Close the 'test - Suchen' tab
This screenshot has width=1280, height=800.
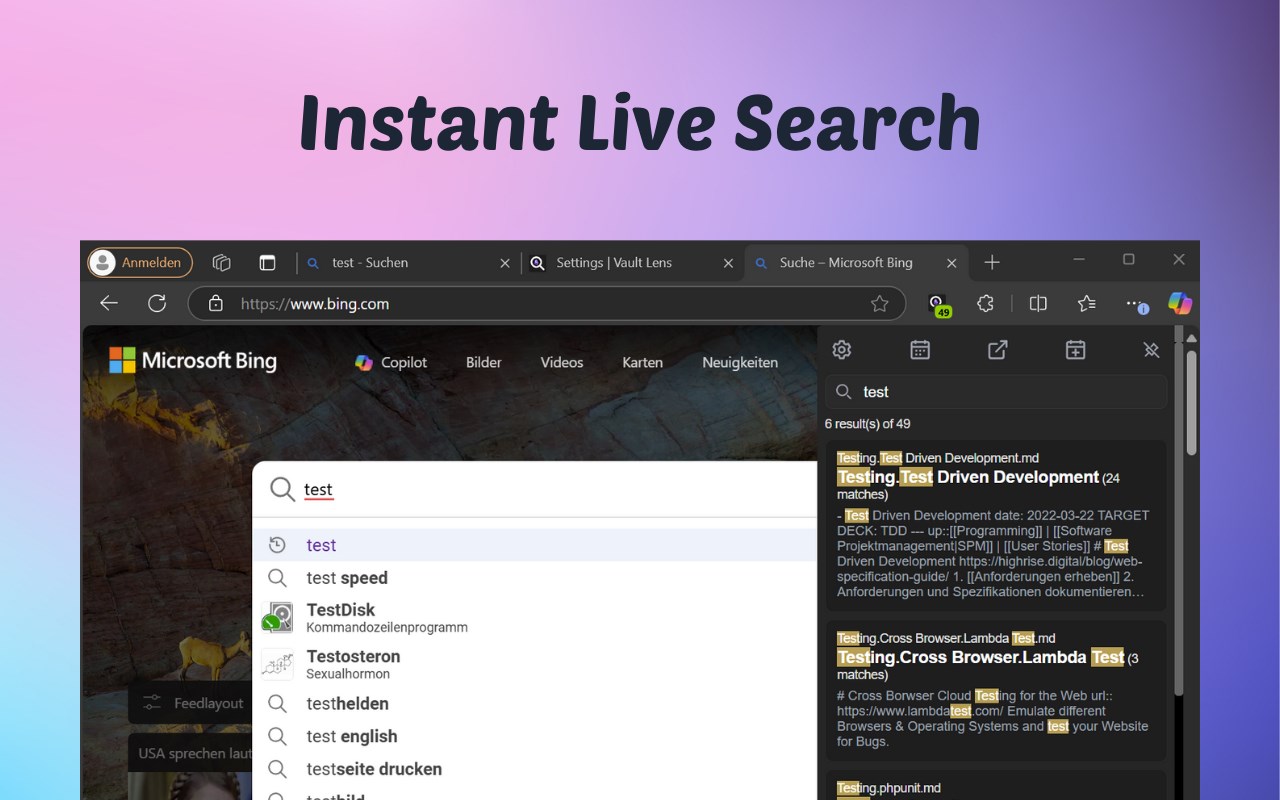(x=504, y=263)
